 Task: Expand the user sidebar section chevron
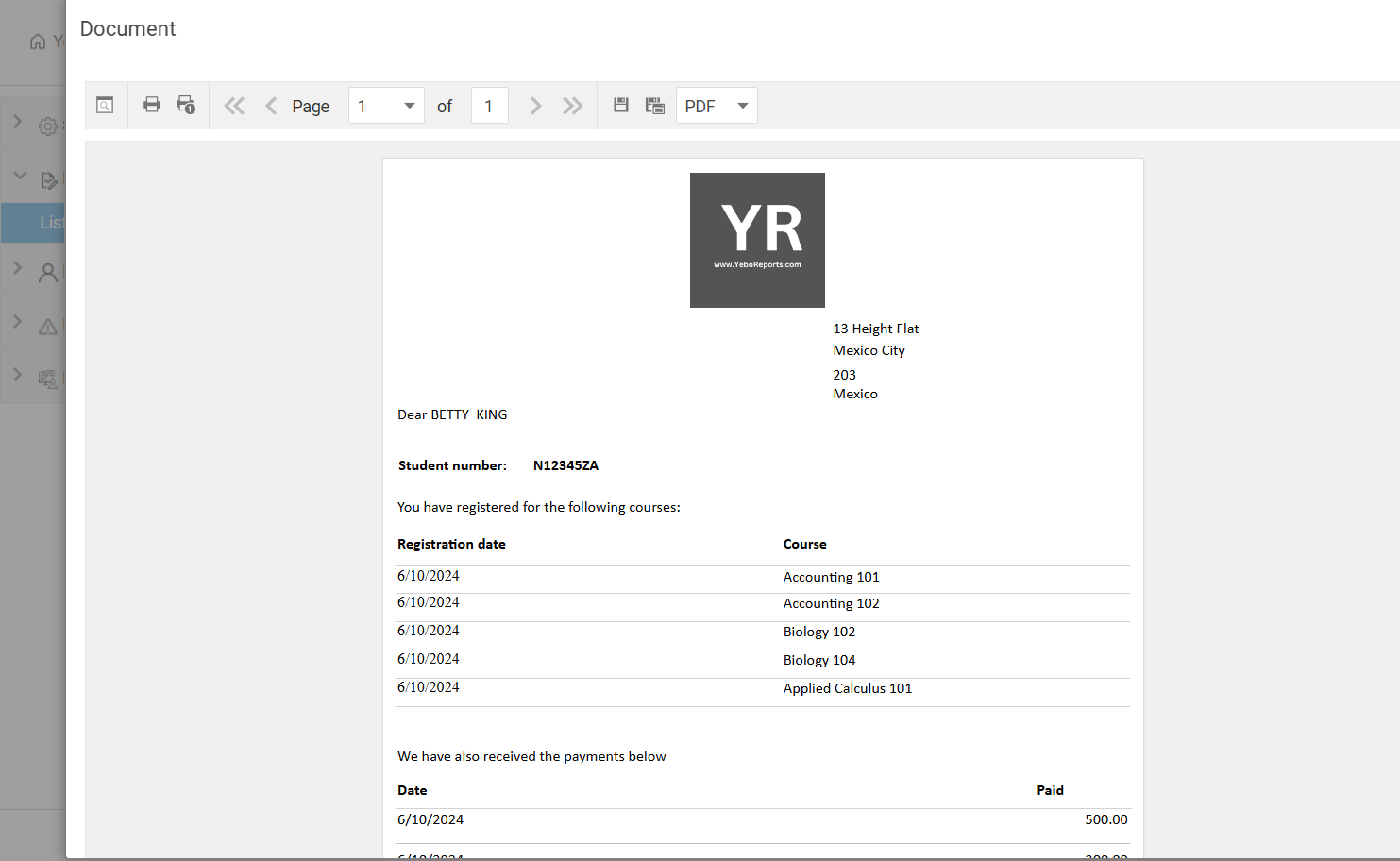pos(17,268)
